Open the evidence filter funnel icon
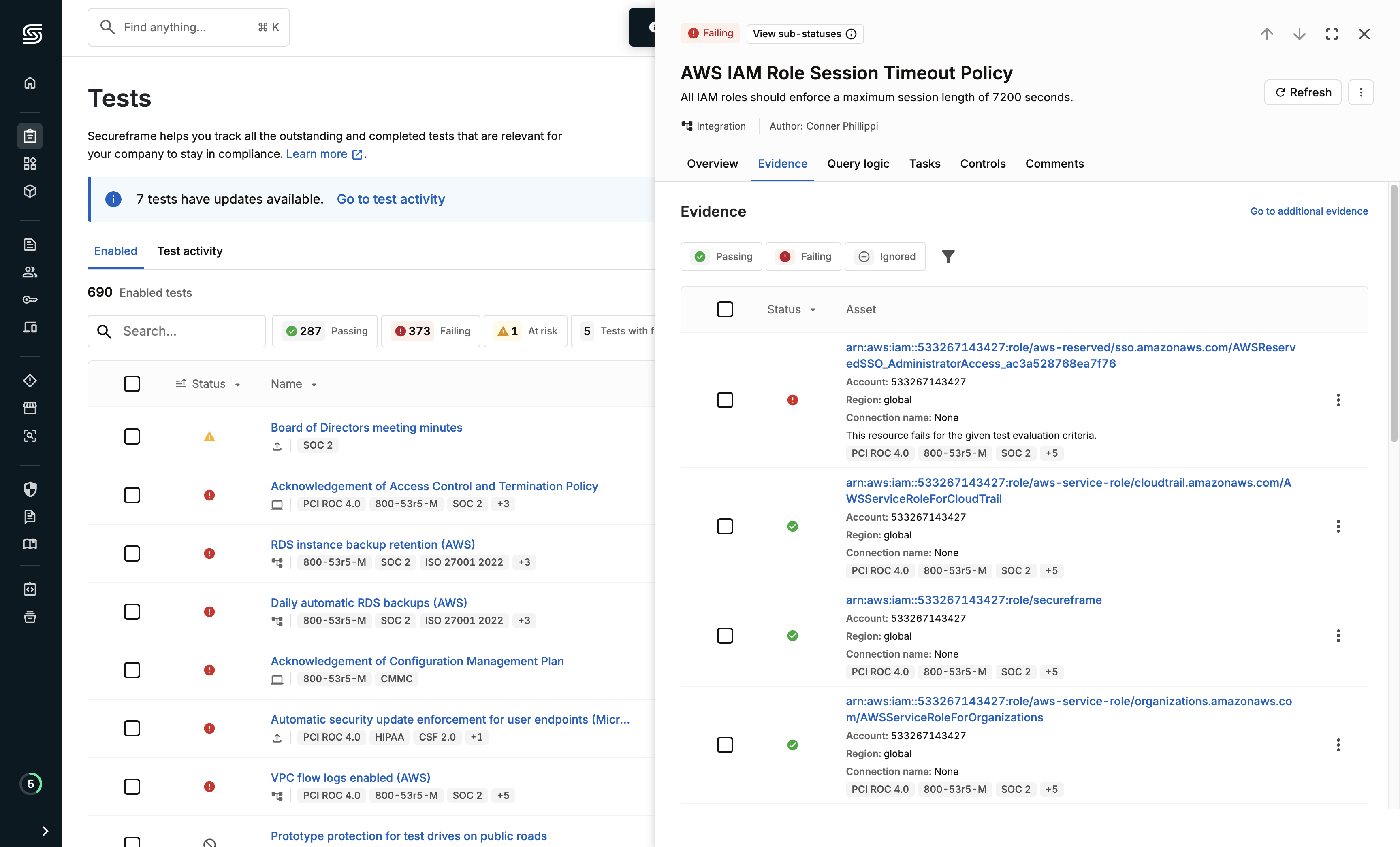 pos(948,257)
